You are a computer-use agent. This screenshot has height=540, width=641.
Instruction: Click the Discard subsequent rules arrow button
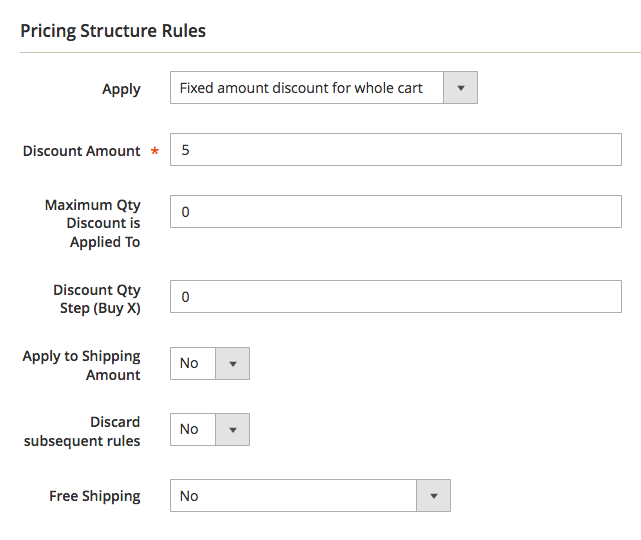click(x=232, y=429)
